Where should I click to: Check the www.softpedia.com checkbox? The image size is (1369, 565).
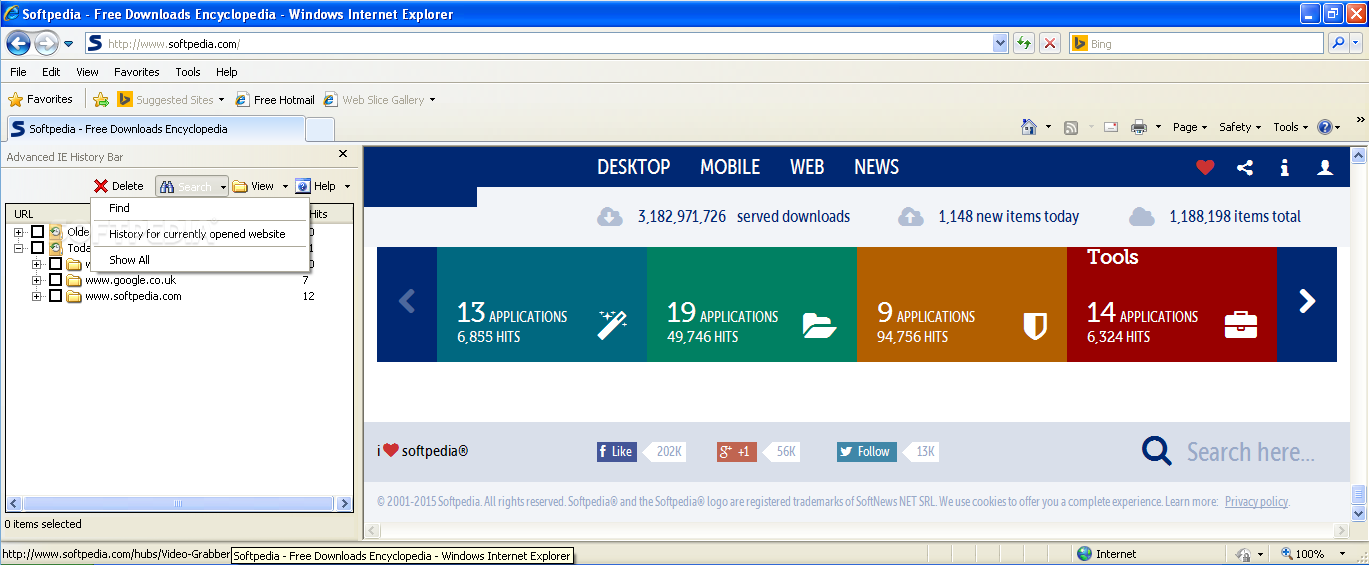pos(56,296)
